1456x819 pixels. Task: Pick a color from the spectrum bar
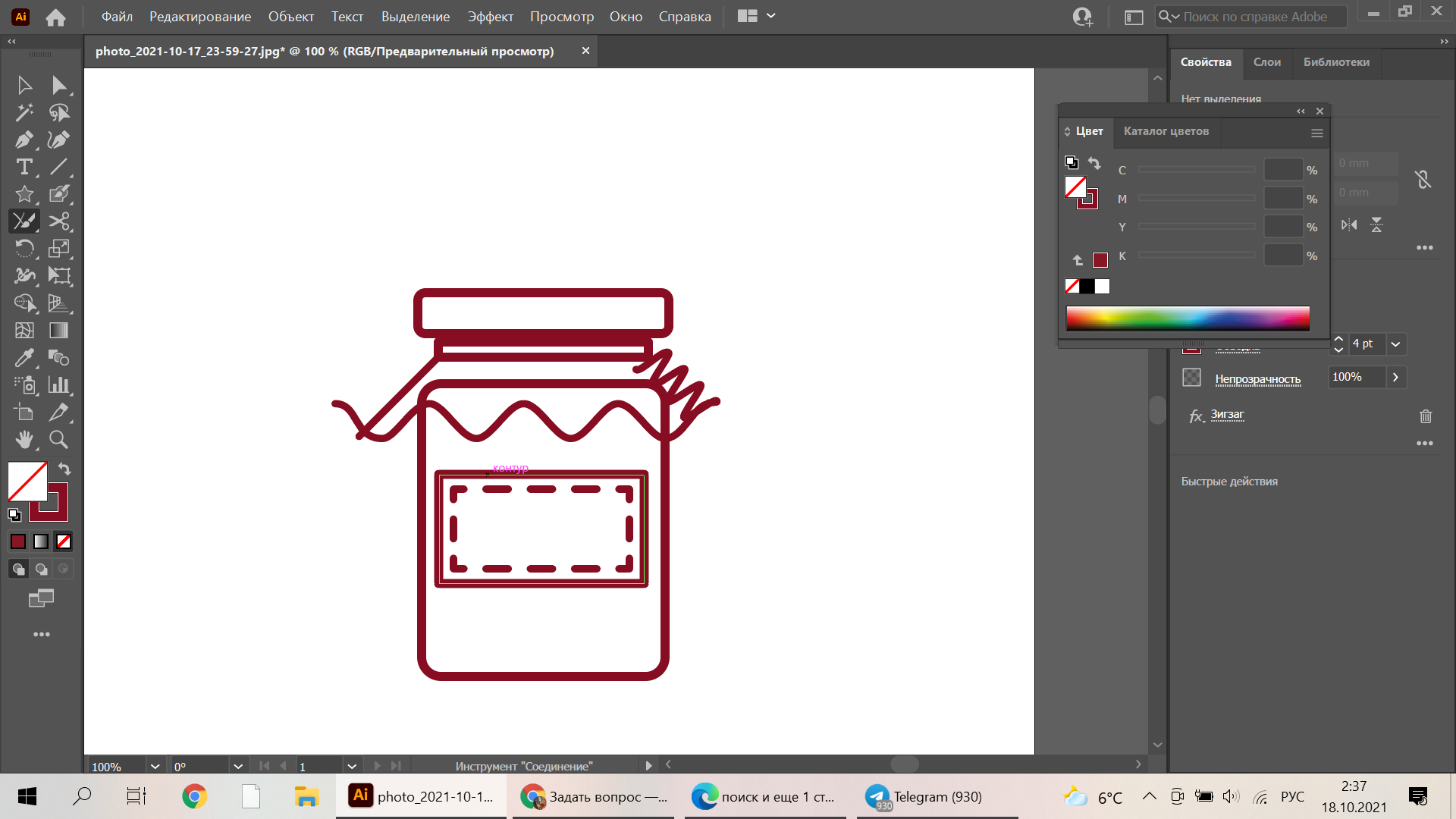click(1188, 318)
